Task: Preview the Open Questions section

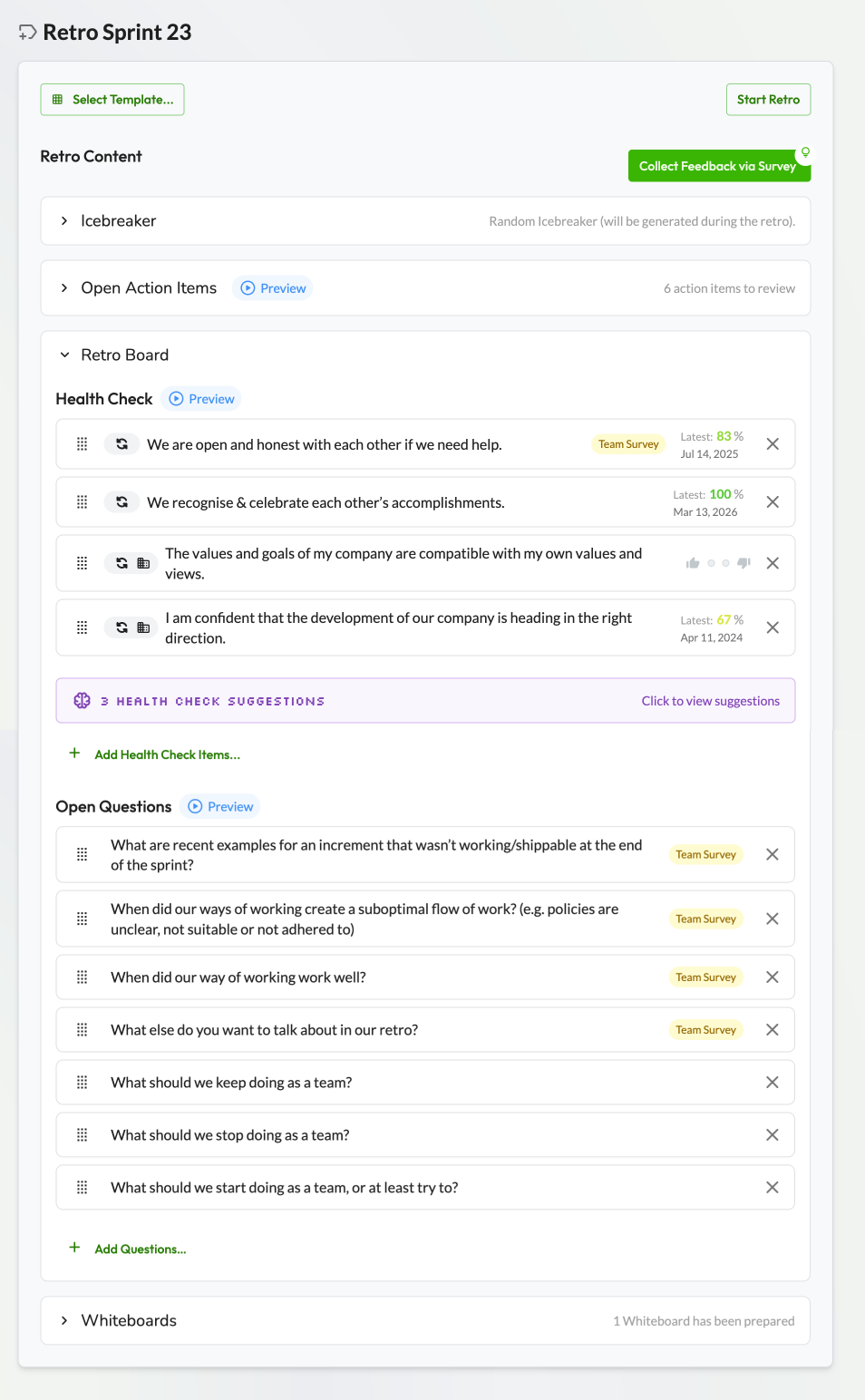Action: (x=221, y=807)
